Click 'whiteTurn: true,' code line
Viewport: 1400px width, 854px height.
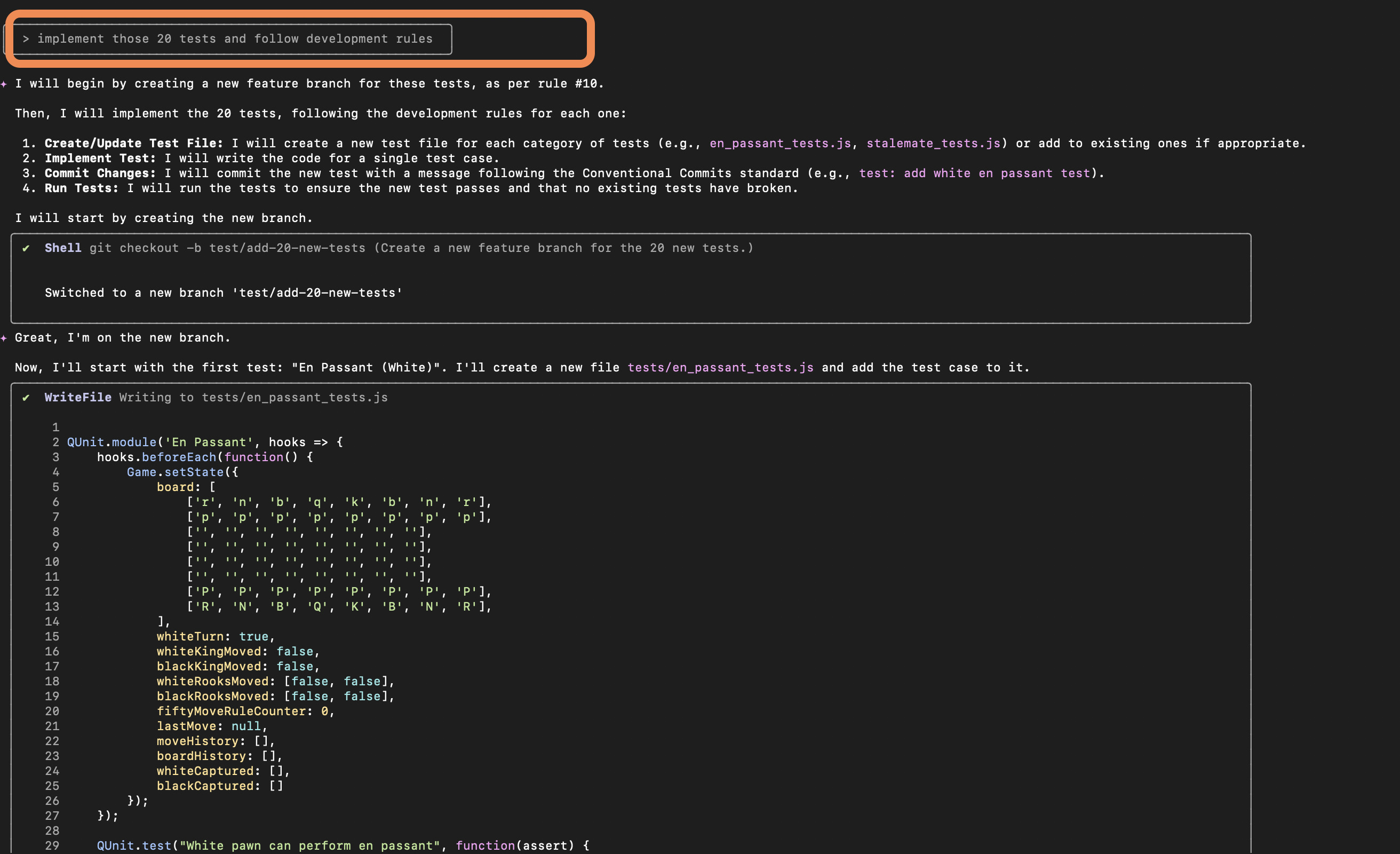coord(216,637)
